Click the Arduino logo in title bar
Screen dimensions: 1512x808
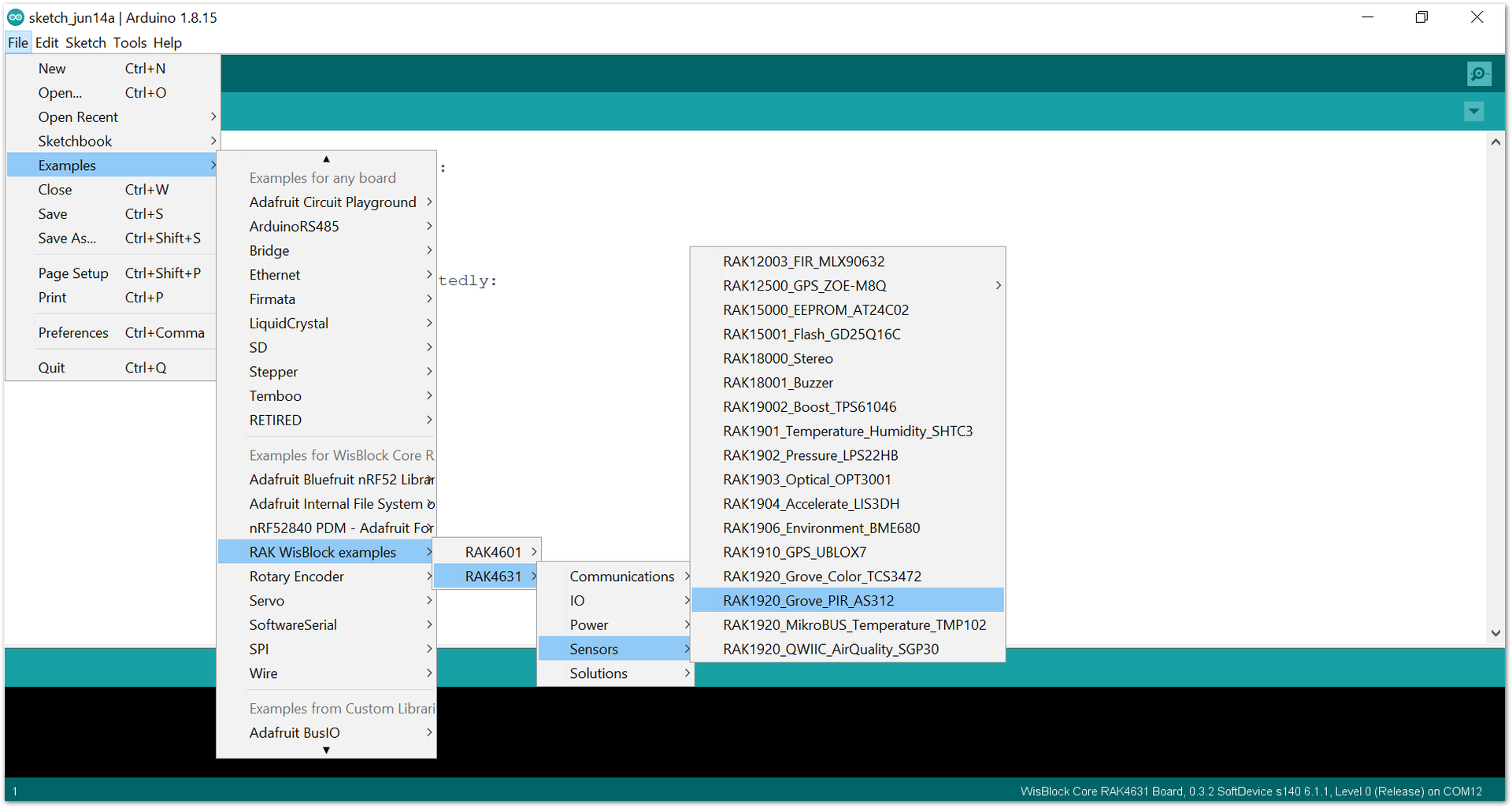point(15,17)
